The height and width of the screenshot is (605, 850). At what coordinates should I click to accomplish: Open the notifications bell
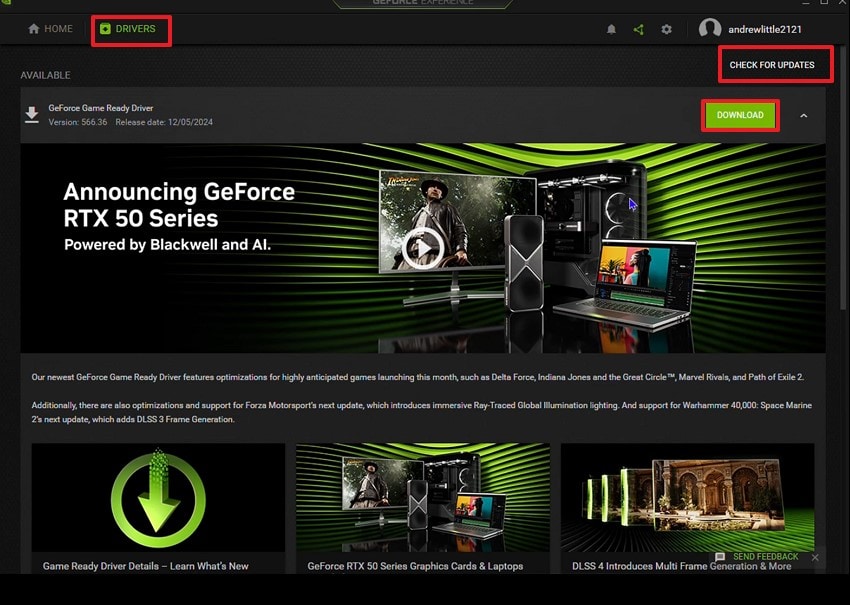[x=611, y=29]
